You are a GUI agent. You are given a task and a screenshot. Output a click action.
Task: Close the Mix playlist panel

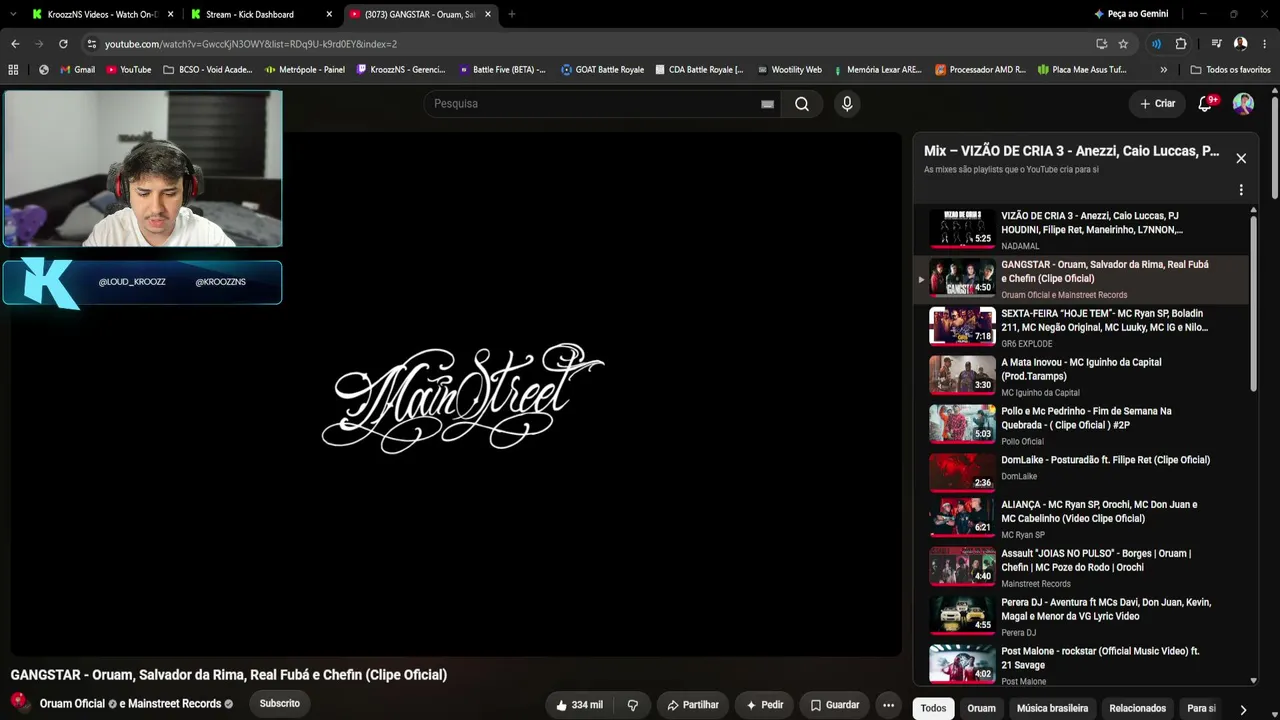(1241, 158)
